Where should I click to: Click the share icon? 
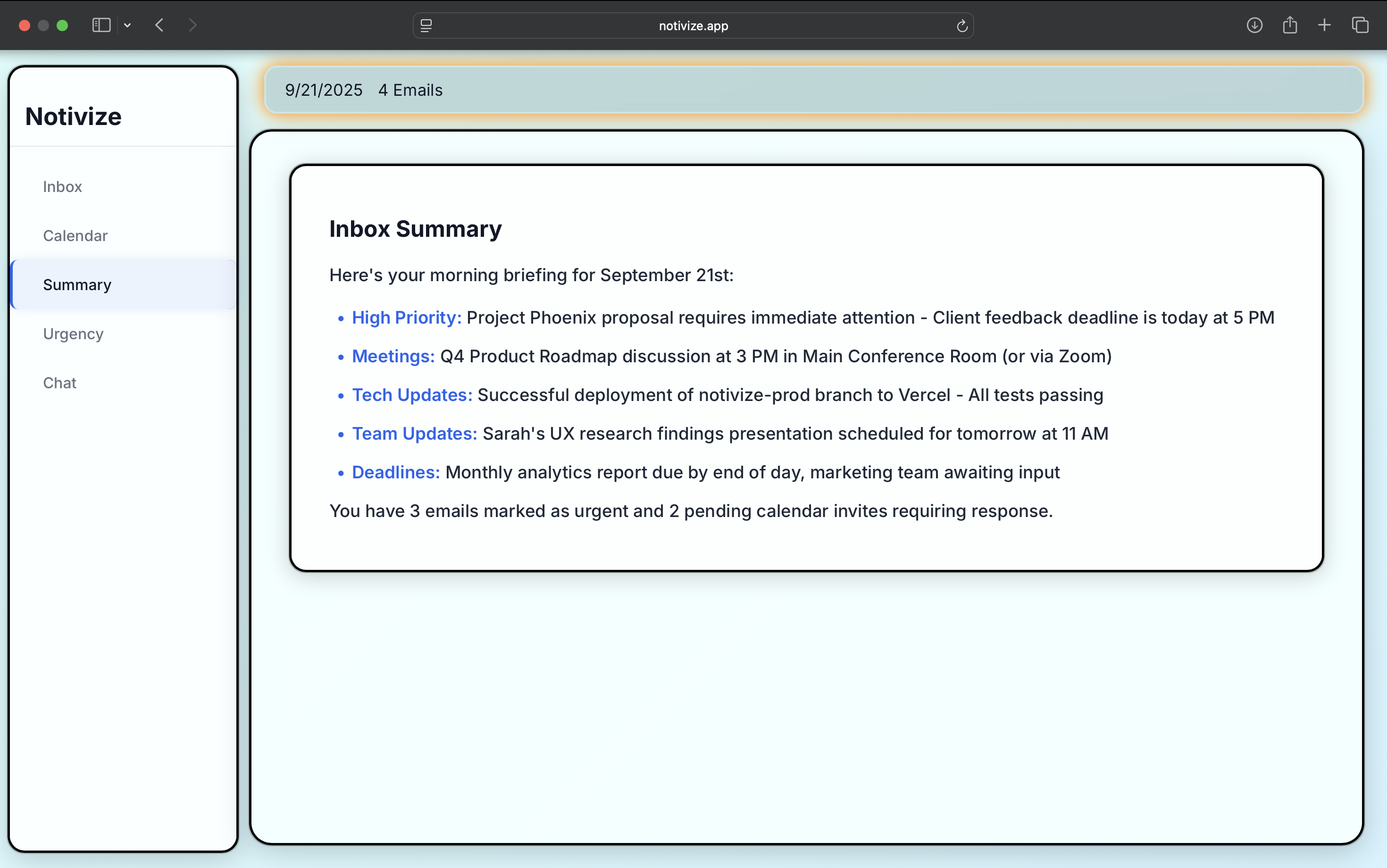tap(1289, 25)
